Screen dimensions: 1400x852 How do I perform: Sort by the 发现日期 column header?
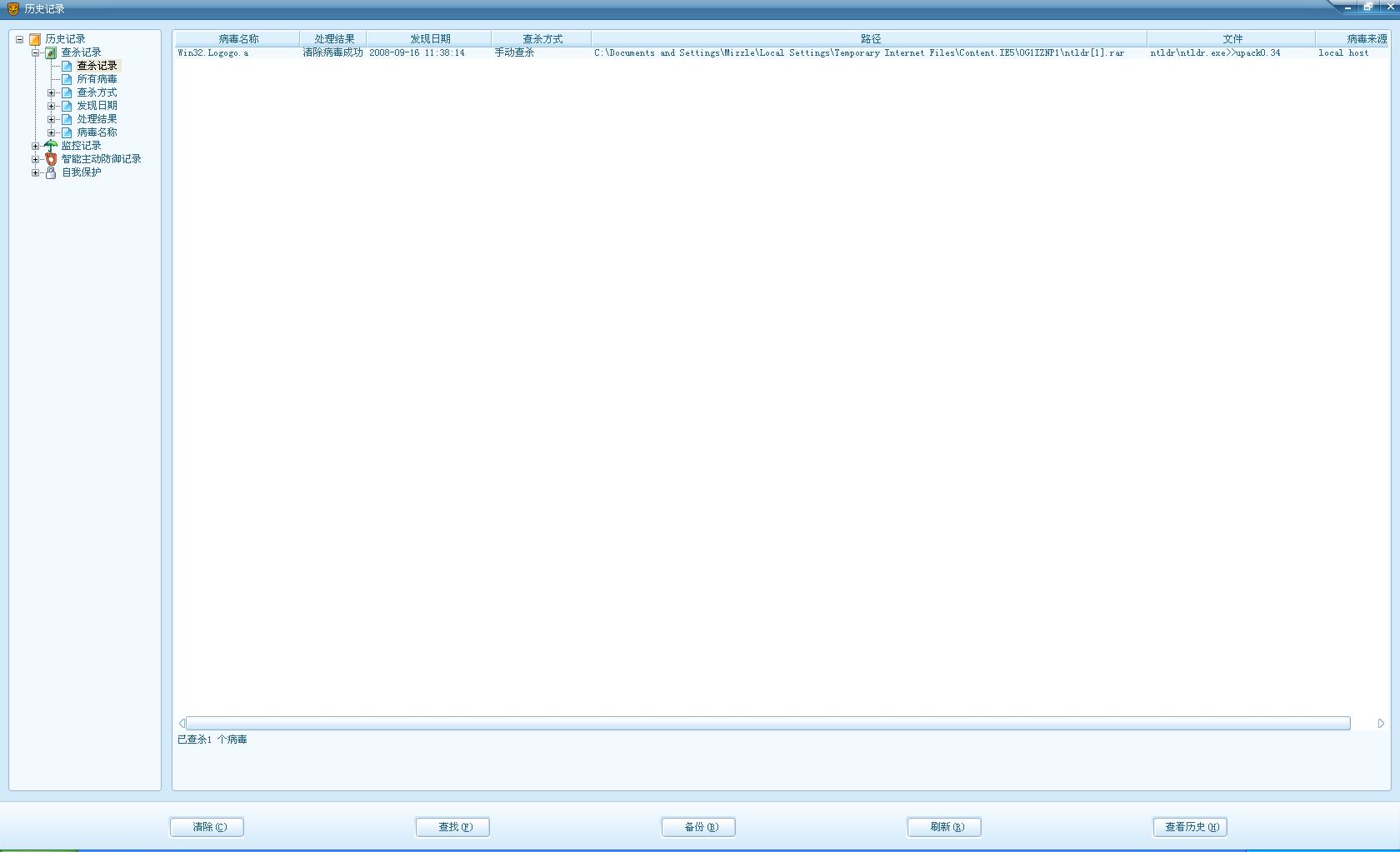(x=429, y=38)
